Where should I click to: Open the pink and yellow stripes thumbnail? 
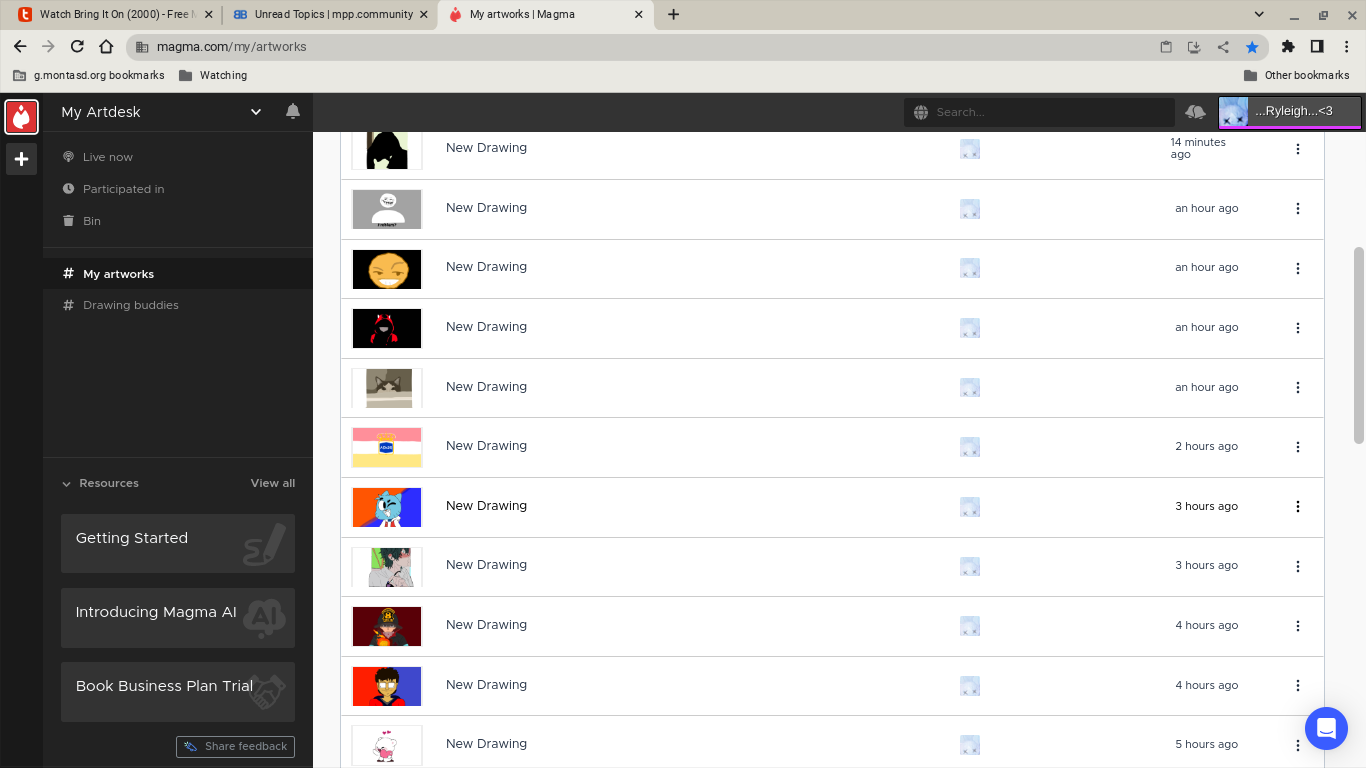click(387, 447)
